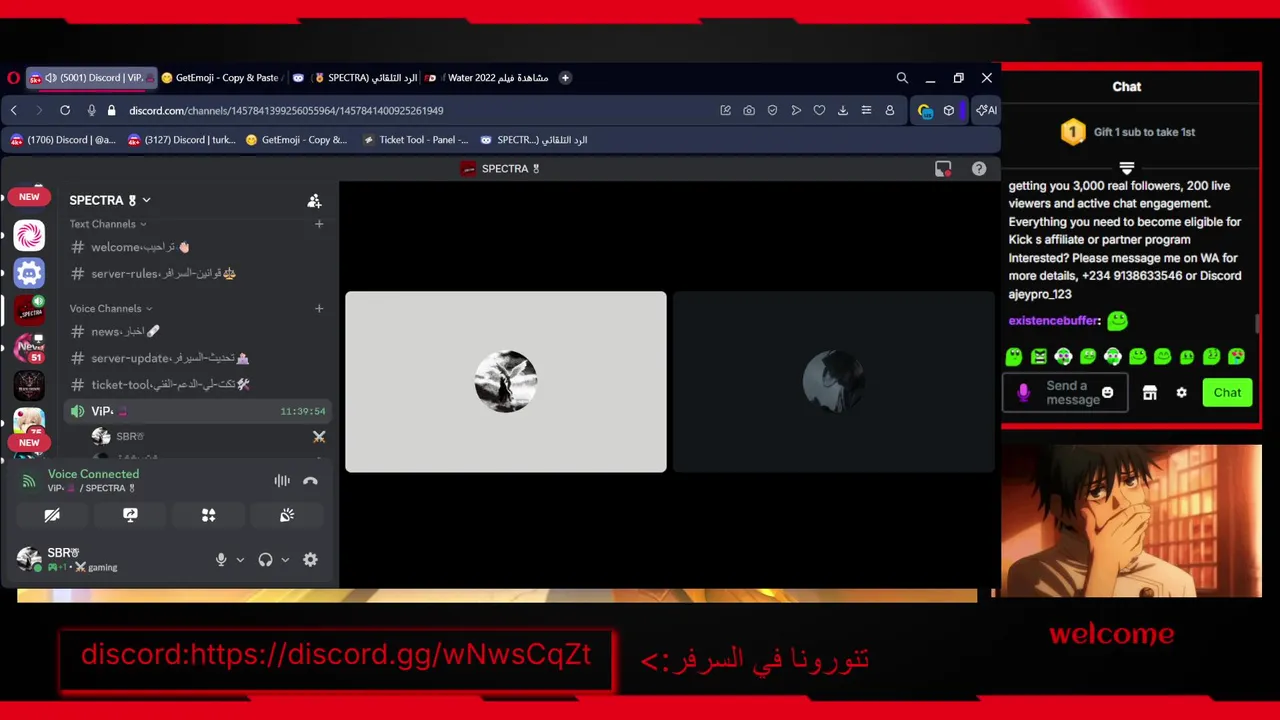The height and width of the screenshot is (720, 1280).
Task: Take browser snapshot with camera icon
Action: coord(749,110)
